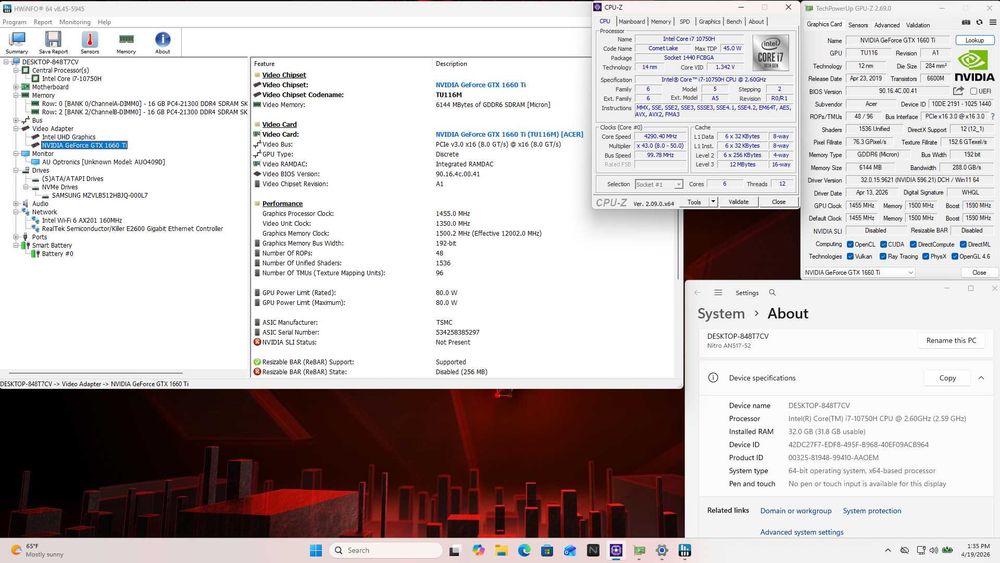Screen dimensions: 1000x563
Task: Expand the Motherboard tree node in HWiNFO
Action: click(x=16, y=87)
